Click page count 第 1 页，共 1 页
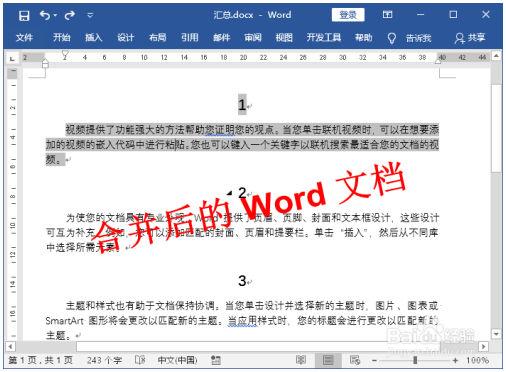 coord(40,360)
